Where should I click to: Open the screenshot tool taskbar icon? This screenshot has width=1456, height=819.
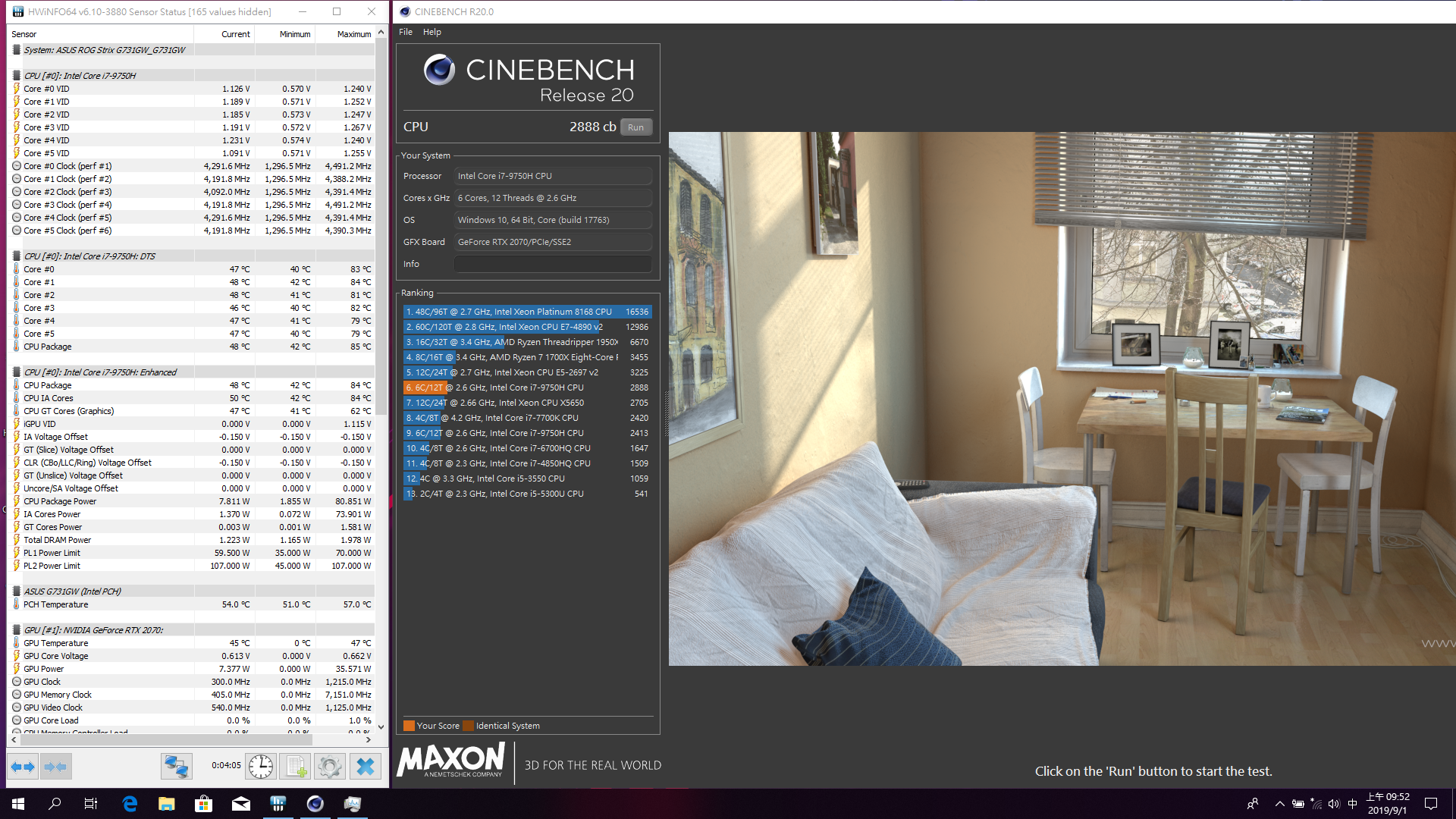(x=353, y=804)
